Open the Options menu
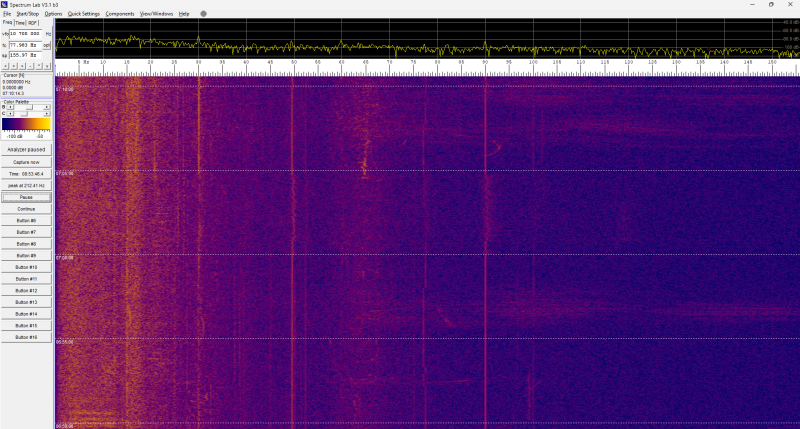Viewport: 800px width, 429px height. (x=53, y=14)
